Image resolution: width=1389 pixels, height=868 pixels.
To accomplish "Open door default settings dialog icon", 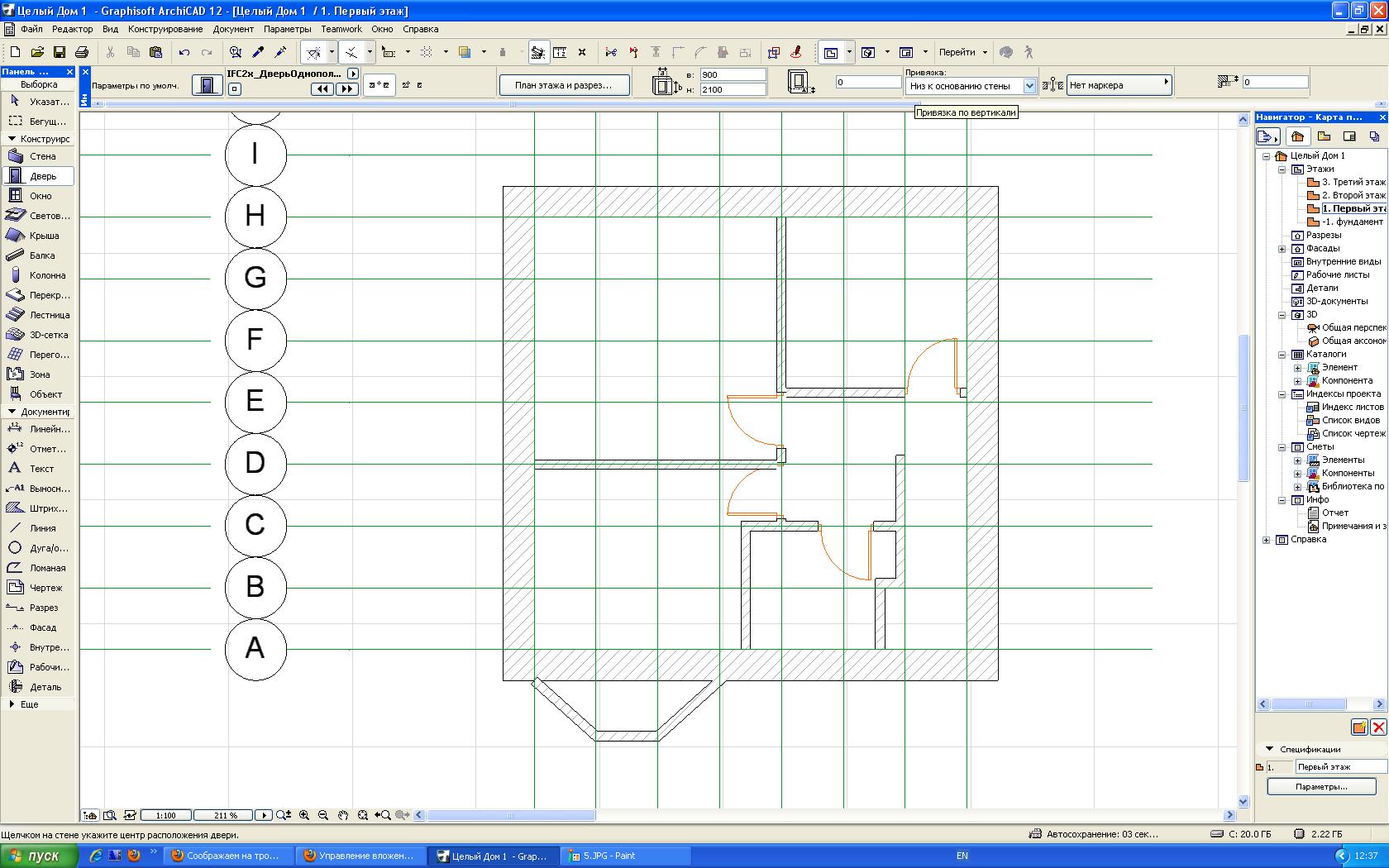I will 206,84.
